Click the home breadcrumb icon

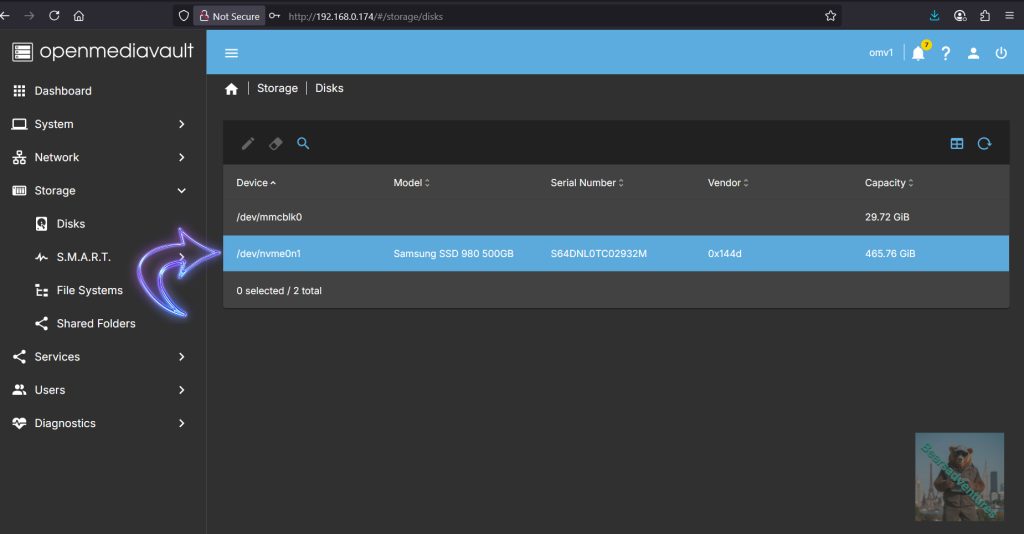(x=232, y=89)
